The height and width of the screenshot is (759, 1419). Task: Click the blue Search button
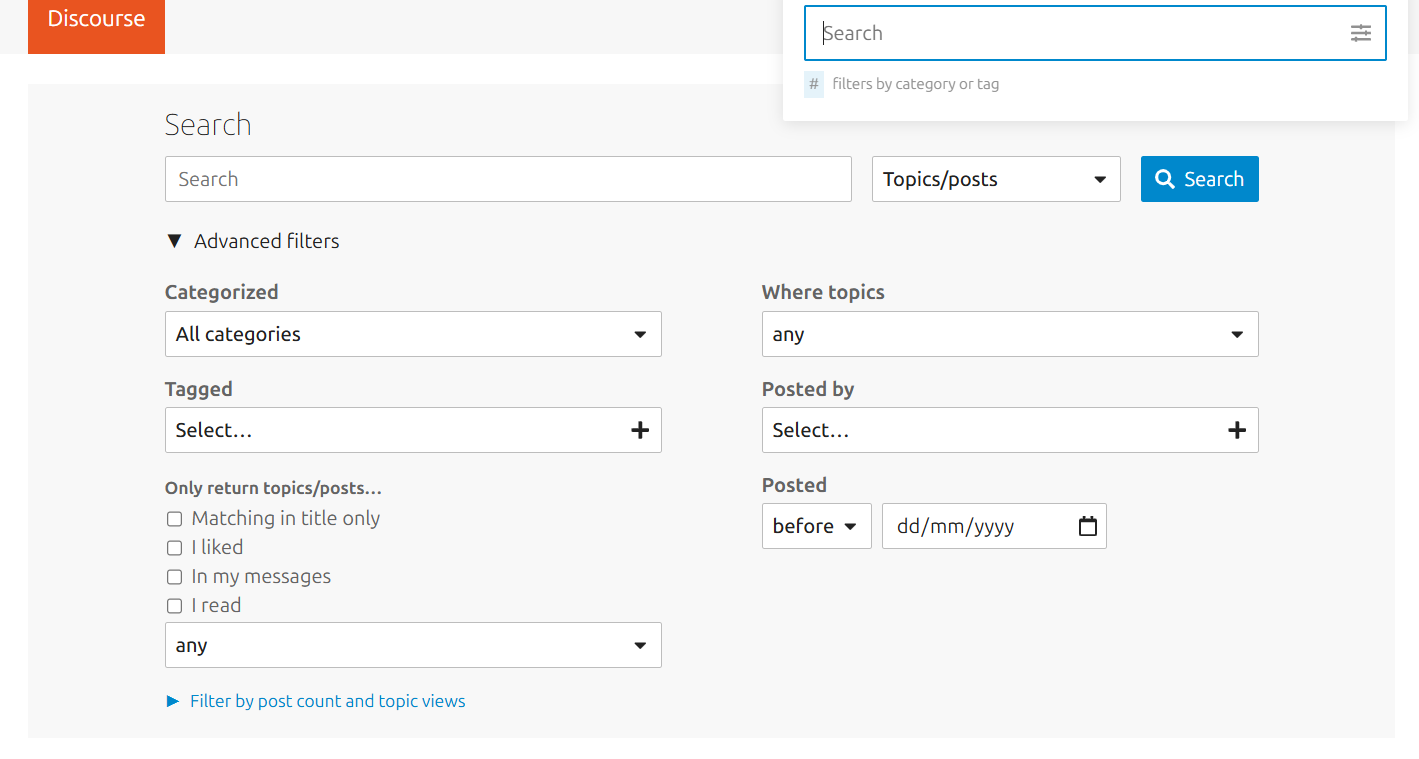pos(1199,179)
